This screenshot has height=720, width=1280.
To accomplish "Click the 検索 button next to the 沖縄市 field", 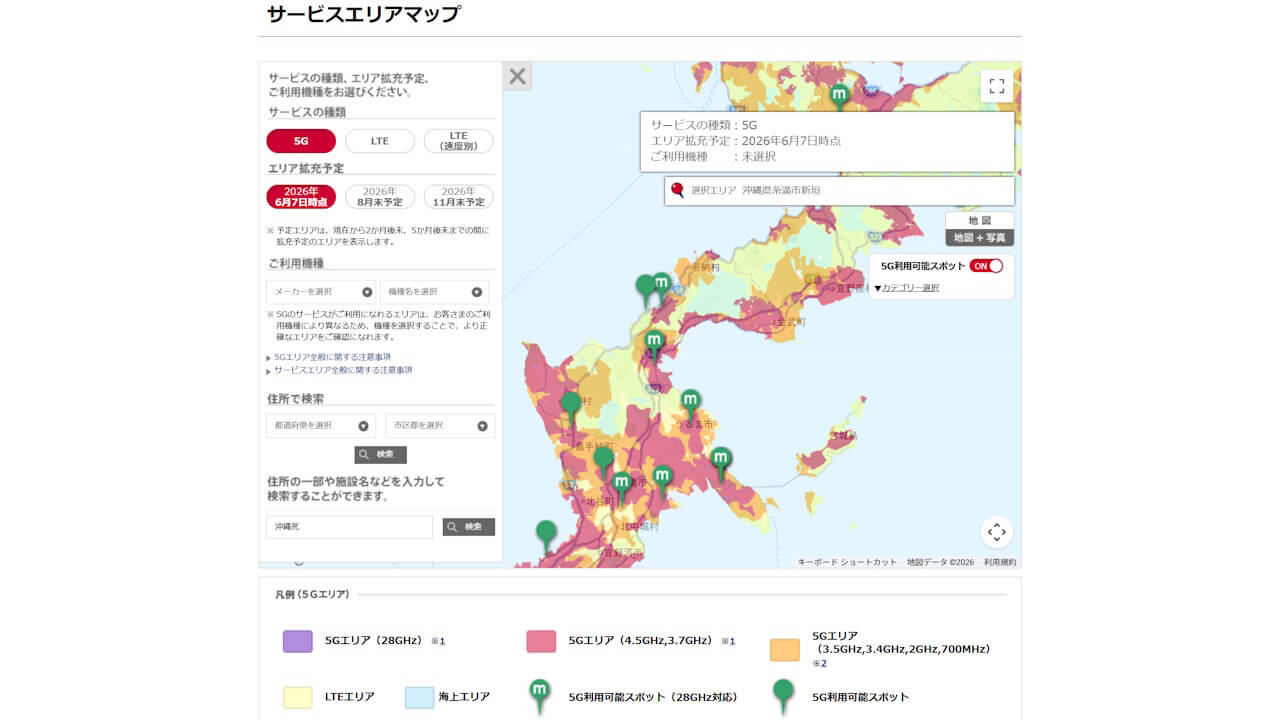I will coord(469,527).
